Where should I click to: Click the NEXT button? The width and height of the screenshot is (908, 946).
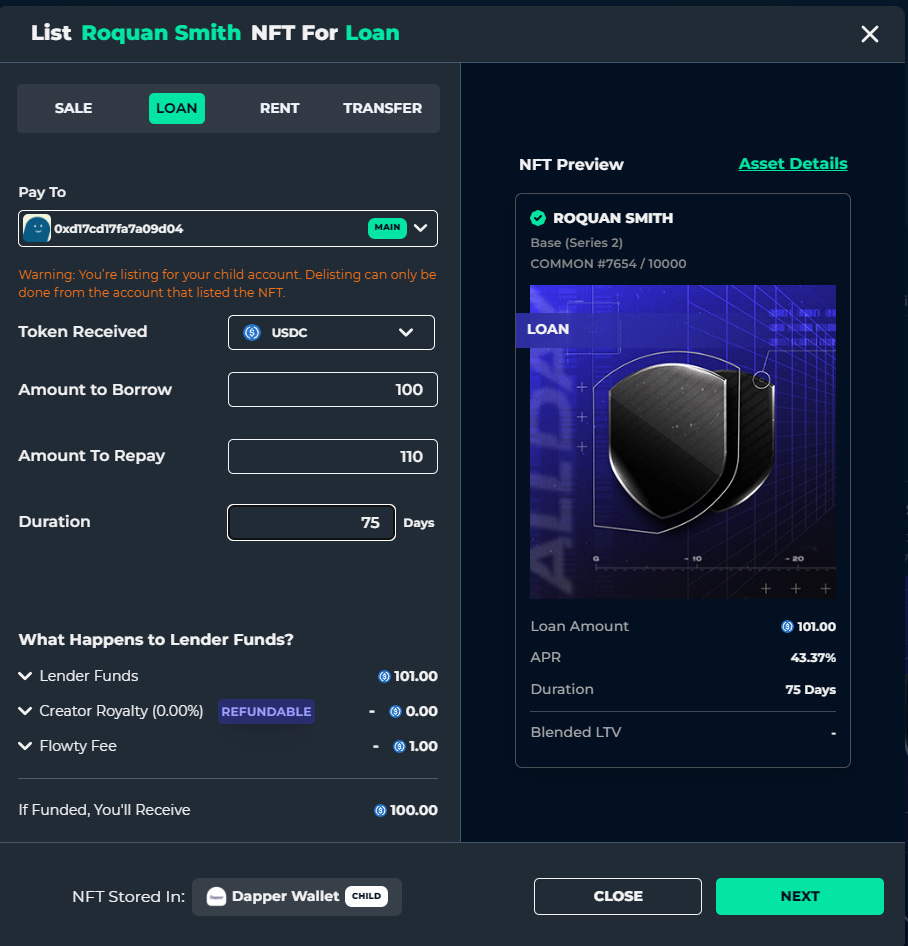pyautogui.click(x=799, y=896)
